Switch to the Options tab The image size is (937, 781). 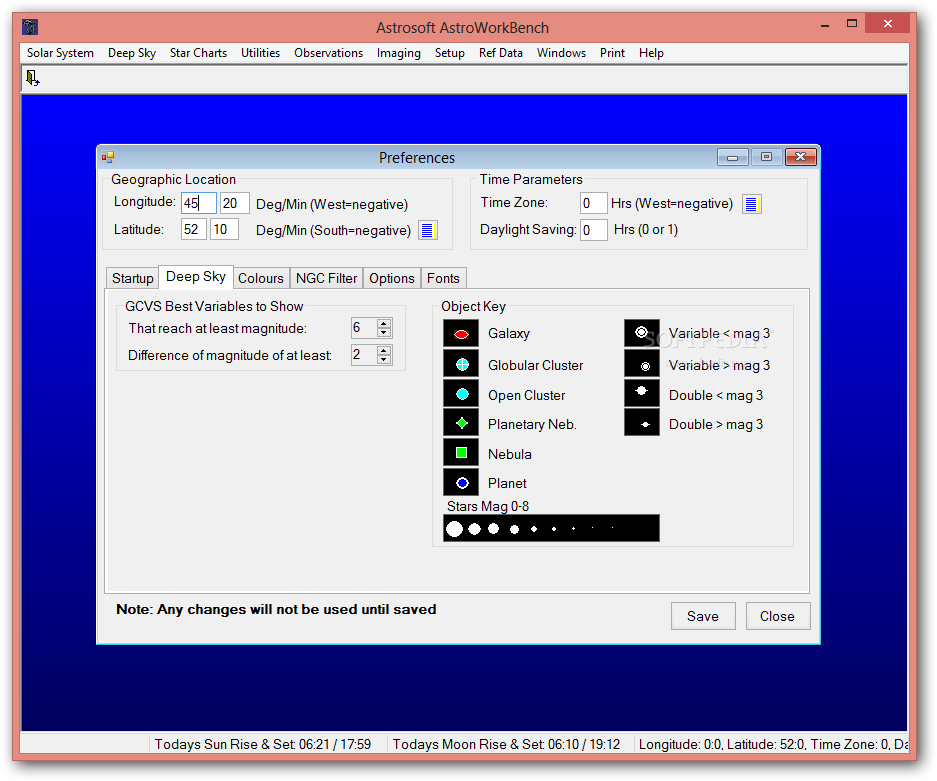tap(391, 278)
